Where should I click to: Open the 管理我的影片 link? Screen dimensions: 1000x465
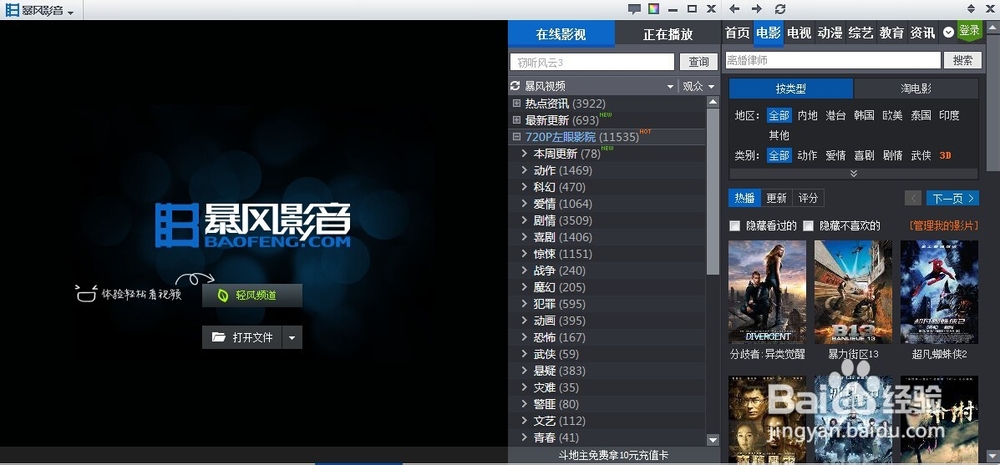coord(944,226)
